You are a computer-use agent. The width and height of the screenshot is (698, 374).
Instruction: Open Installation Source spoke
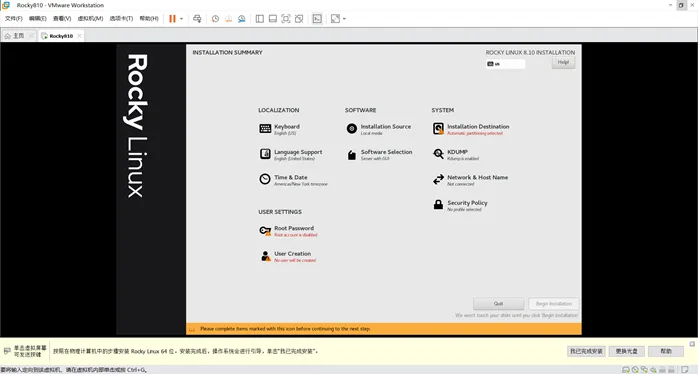pyautogui.click(x=378, y=129)
